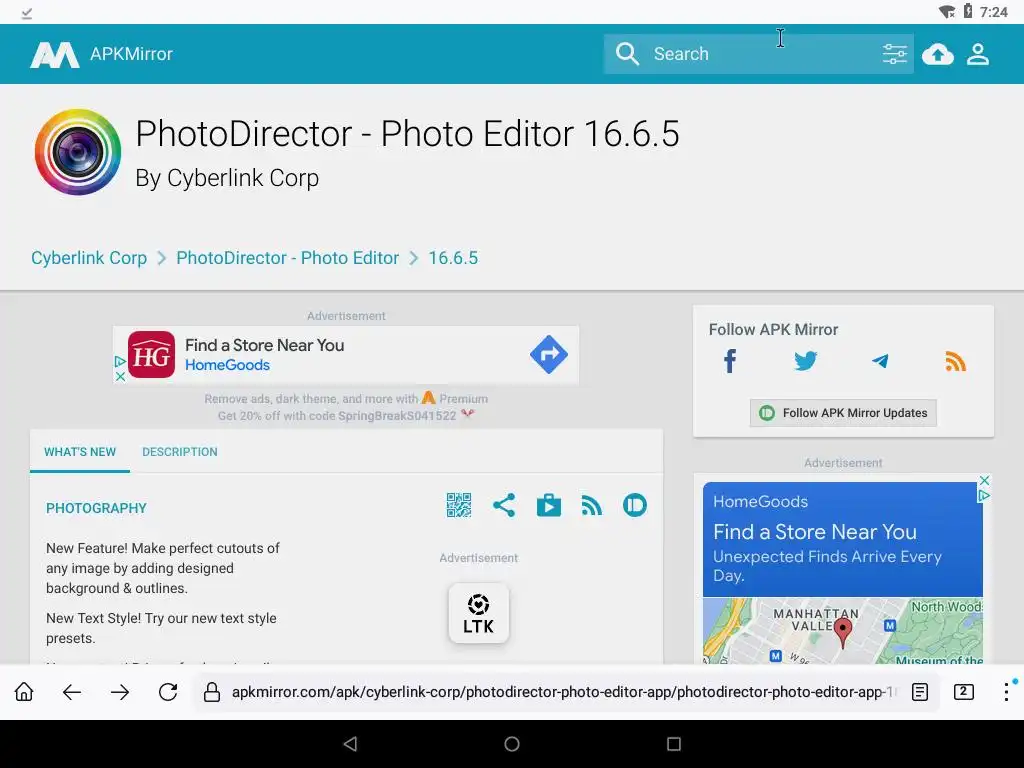
Task: Click HomeGoods link in banner ad
Action: [x=227, y=365]
